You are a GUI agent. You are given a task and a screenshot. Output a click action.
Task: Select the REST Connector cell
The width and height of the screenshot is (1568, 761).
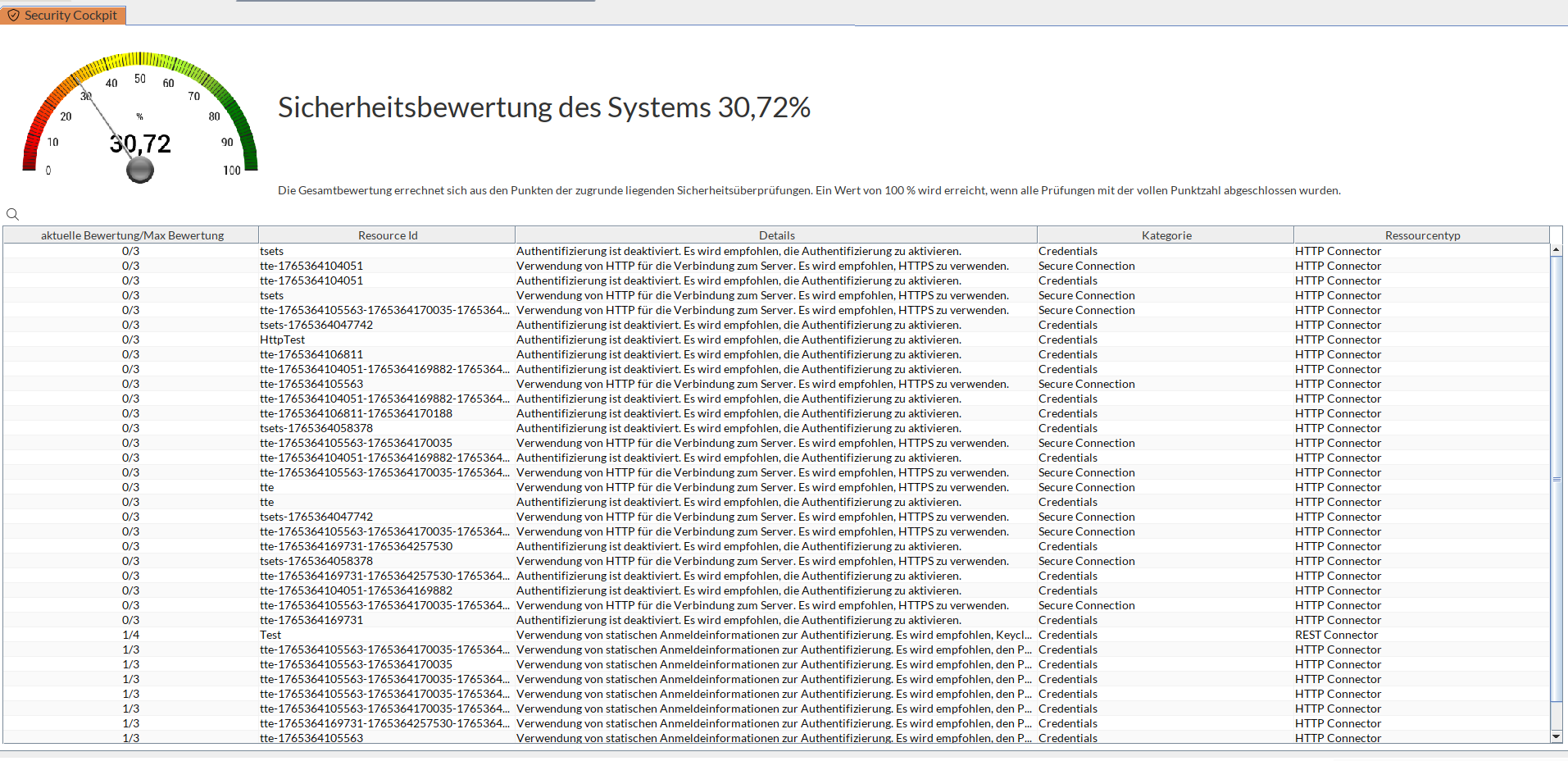pos(1336,635)
